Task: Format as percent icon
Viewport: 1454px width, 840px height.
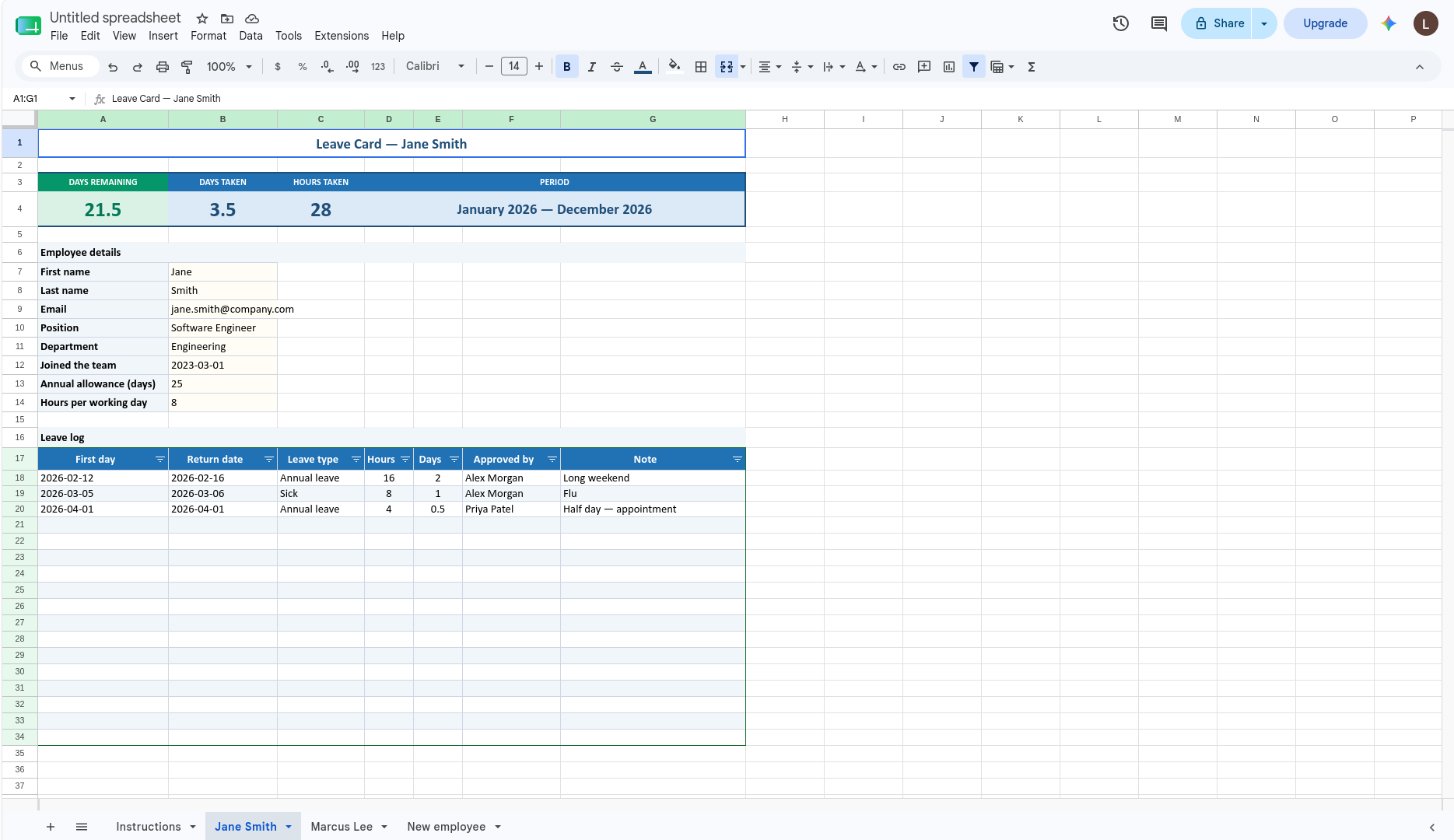Action: pyautogui.click(x=303, y=67)
